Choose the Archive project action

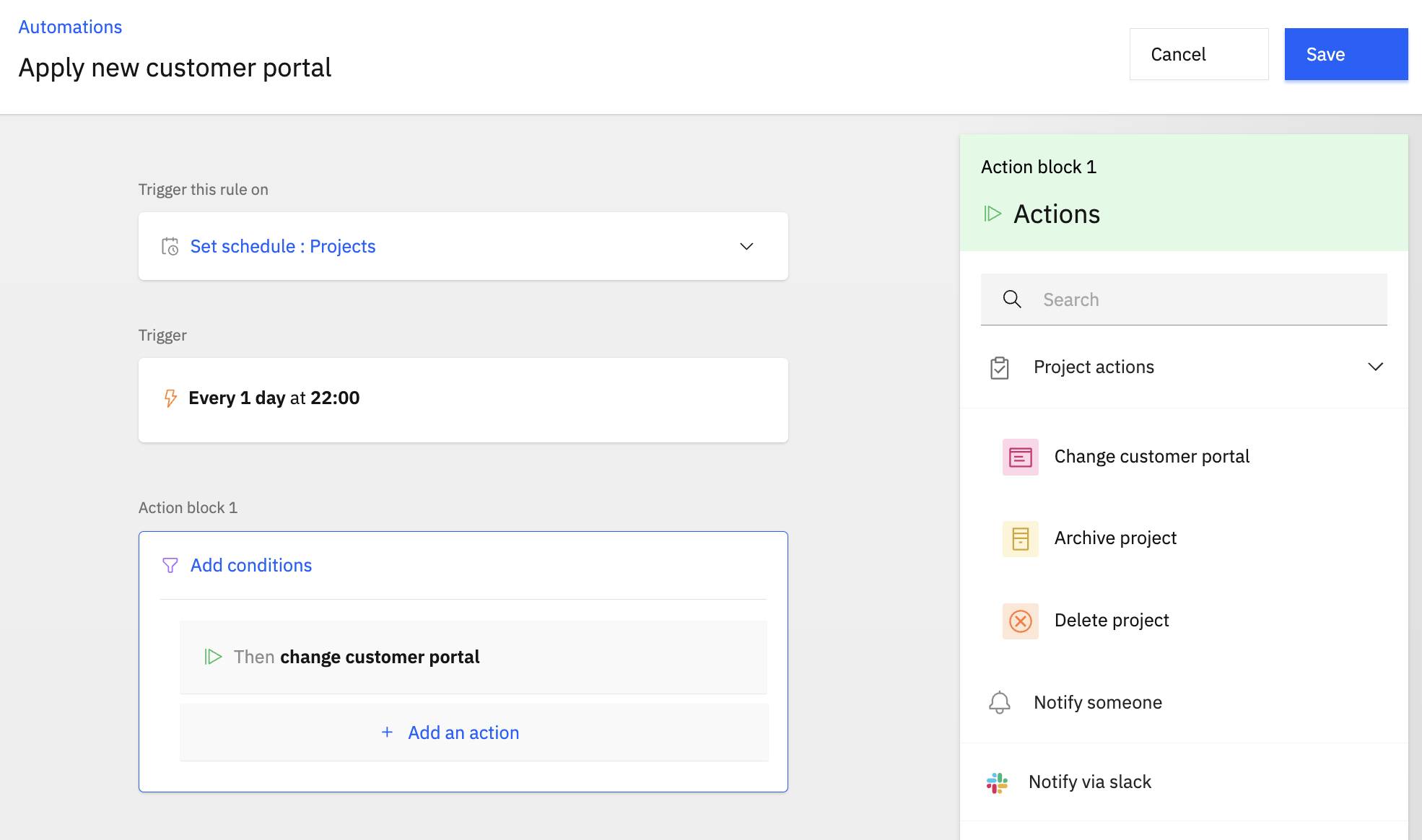[1115, 538]
